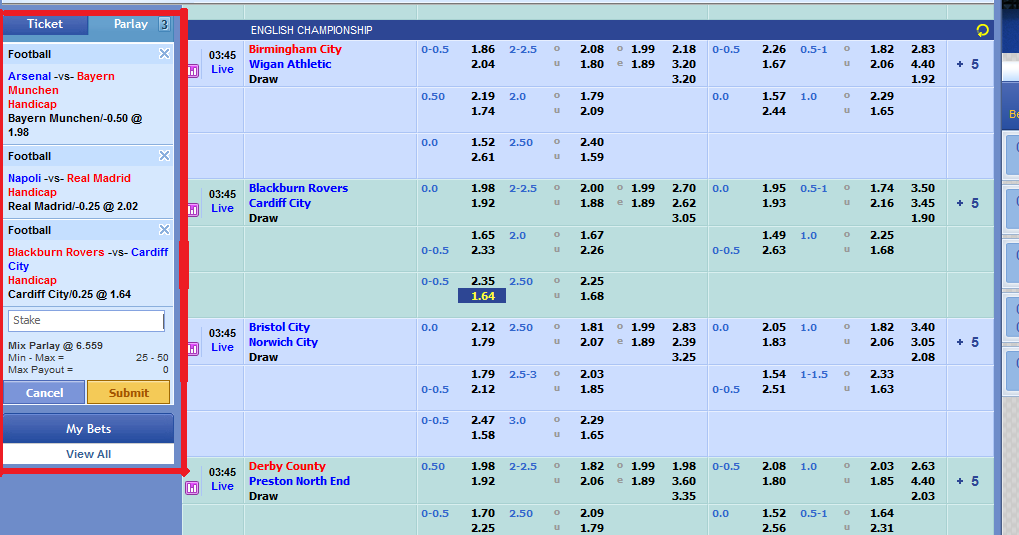1019x535 pixels.
Task: Pick Preston North End win odds 3.60
Action: [x=684, y=482]
